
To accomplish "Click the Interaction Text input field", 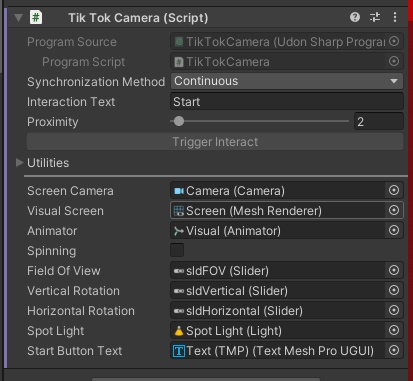I will (287, 101).
